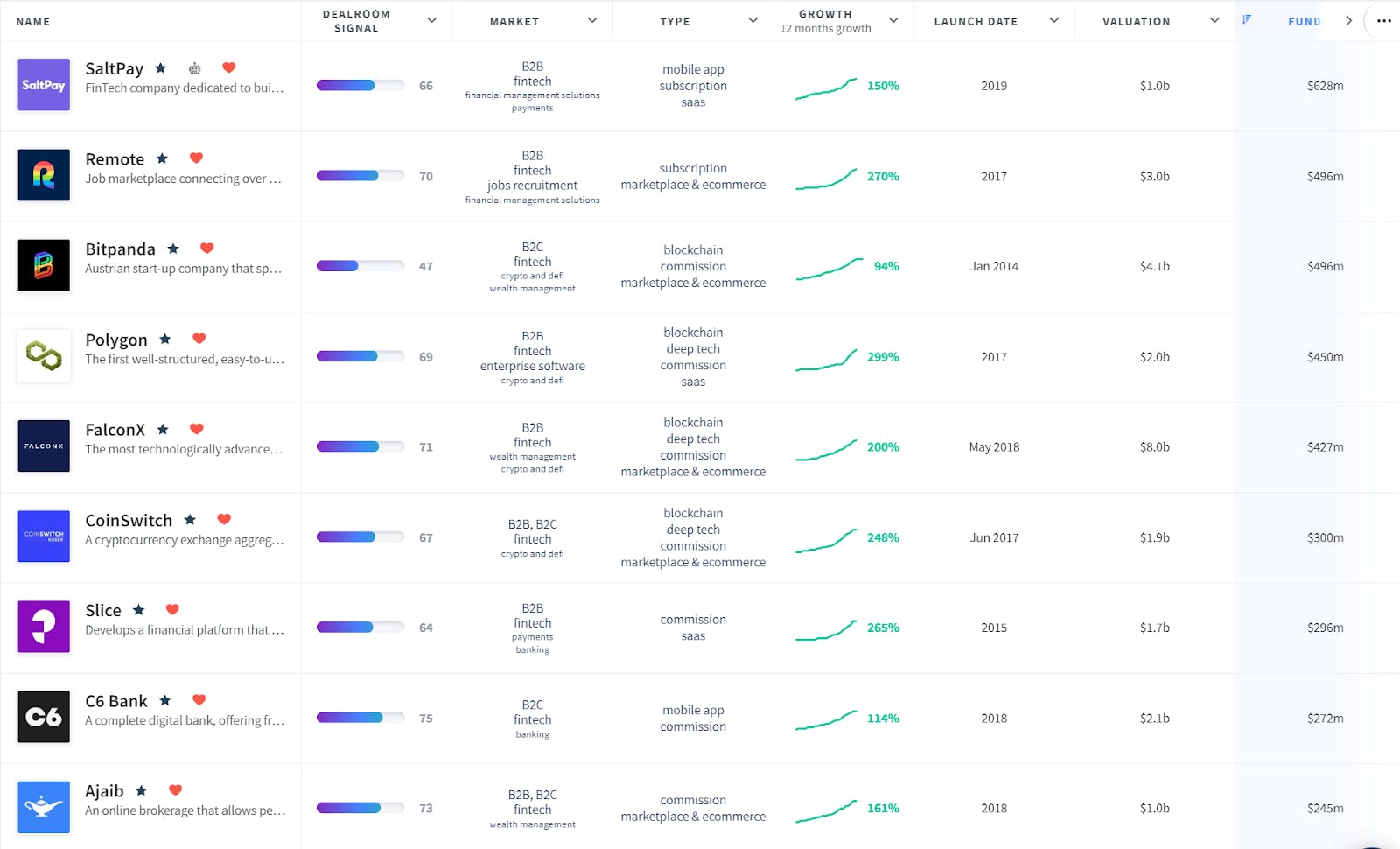Toggle the heart favorite for SaltPay
1400x849 pixels.
(x=229, y=67)
